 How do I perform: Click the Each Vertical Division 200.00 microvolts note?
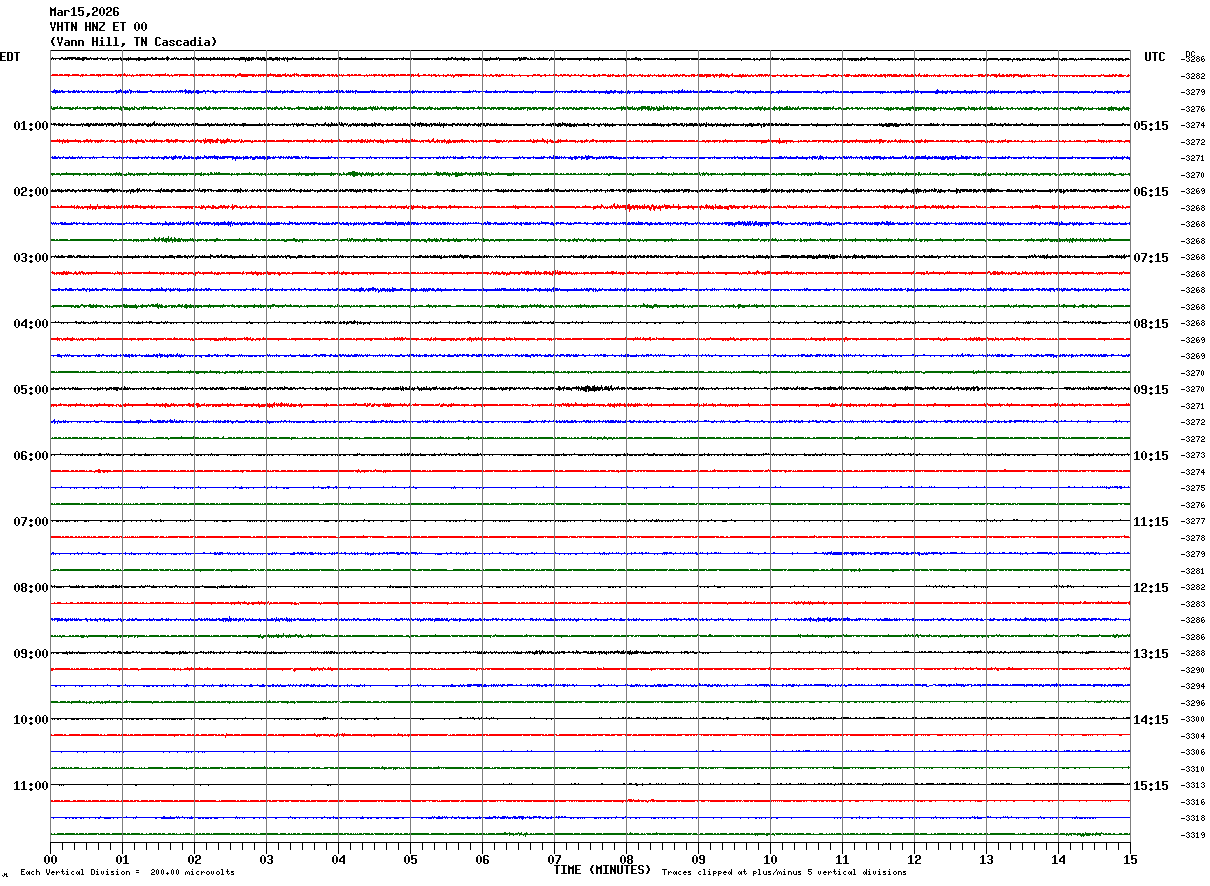click(127, 873)
